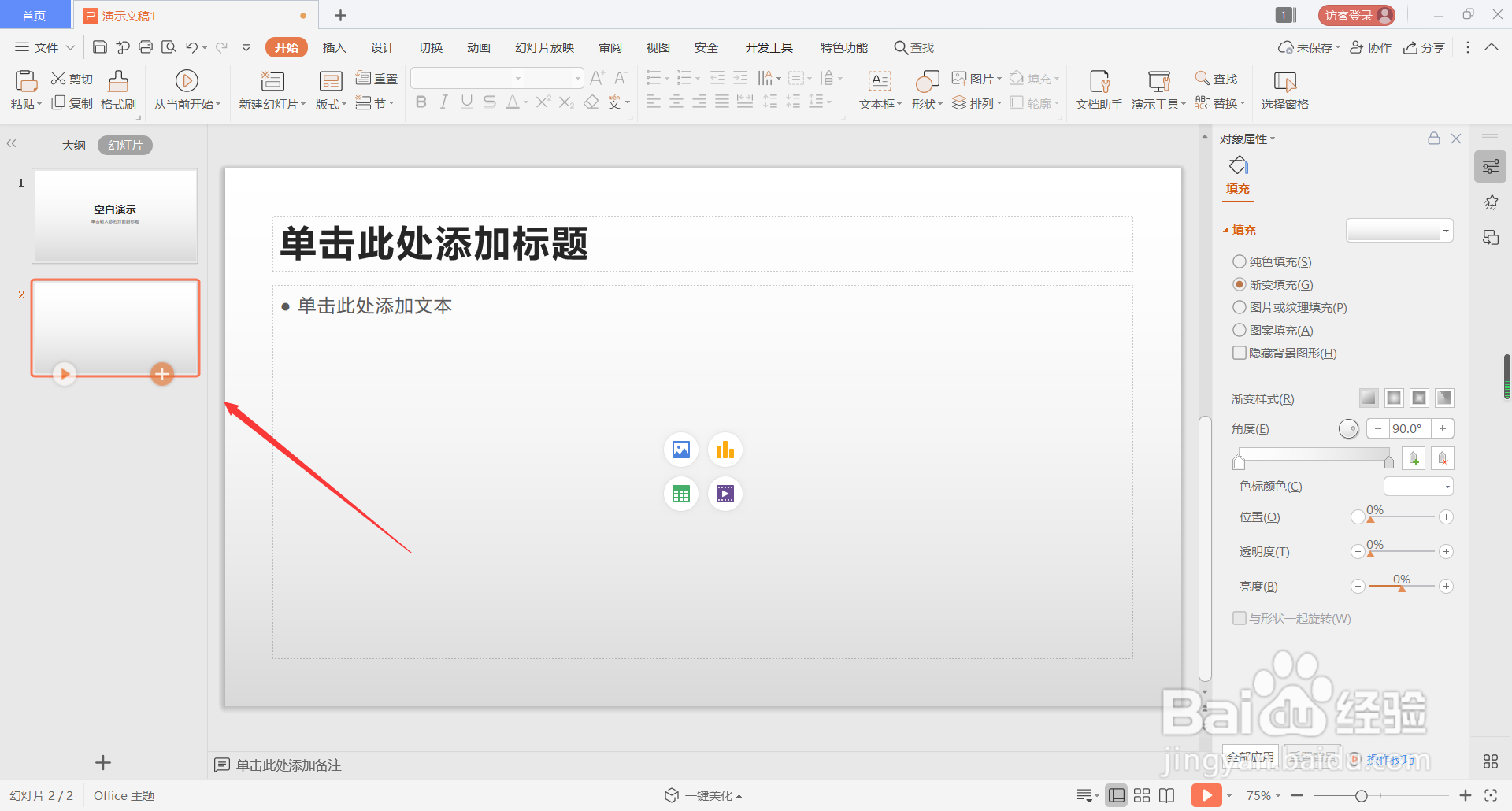Click the zoom slider in status bar

pos(1381,795)
